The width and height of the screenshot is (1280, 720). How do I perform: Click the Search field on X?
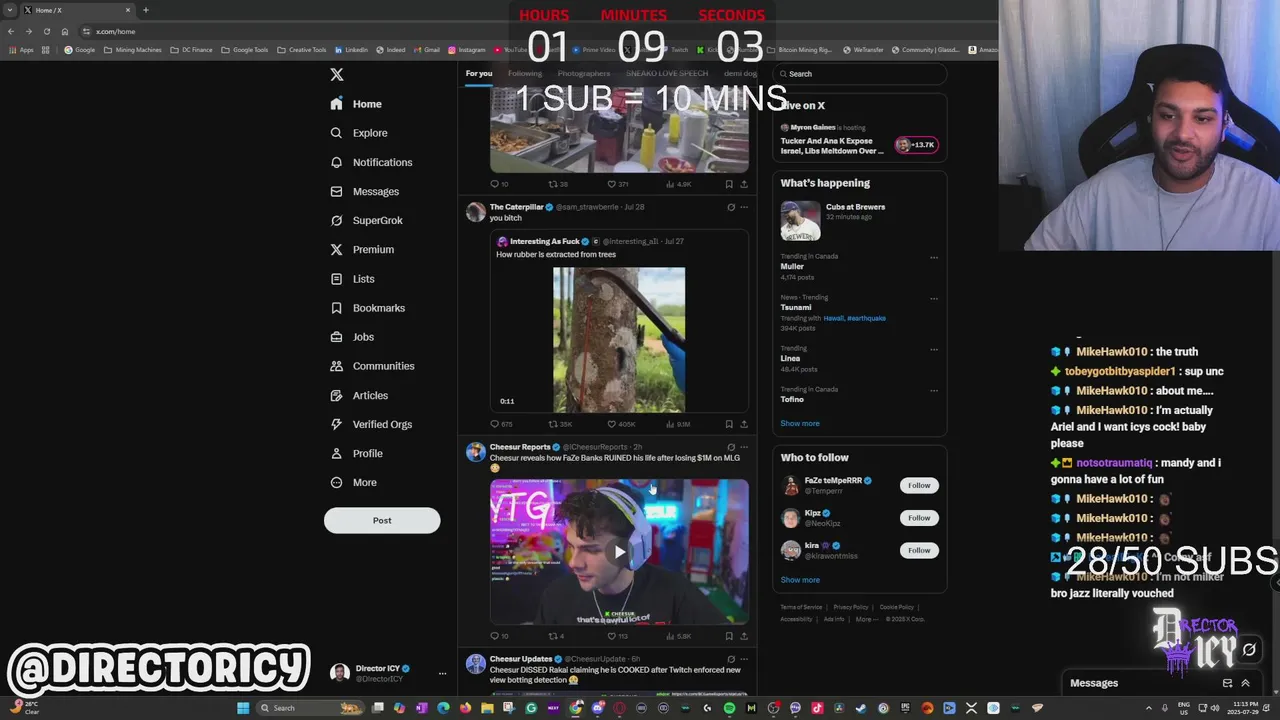pos(860,74)
